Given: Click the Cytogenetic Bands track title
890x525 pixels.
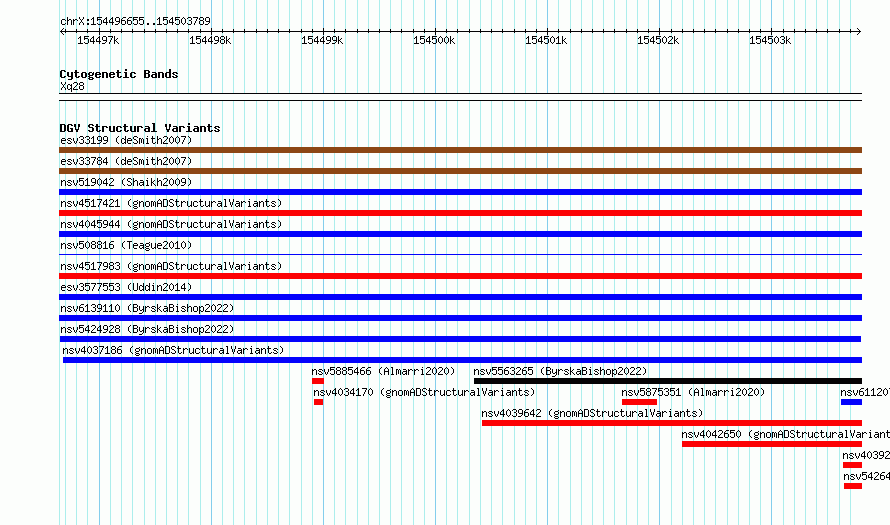Looking at the screenshot, I should pyautogui.click(x=119, y=74).
